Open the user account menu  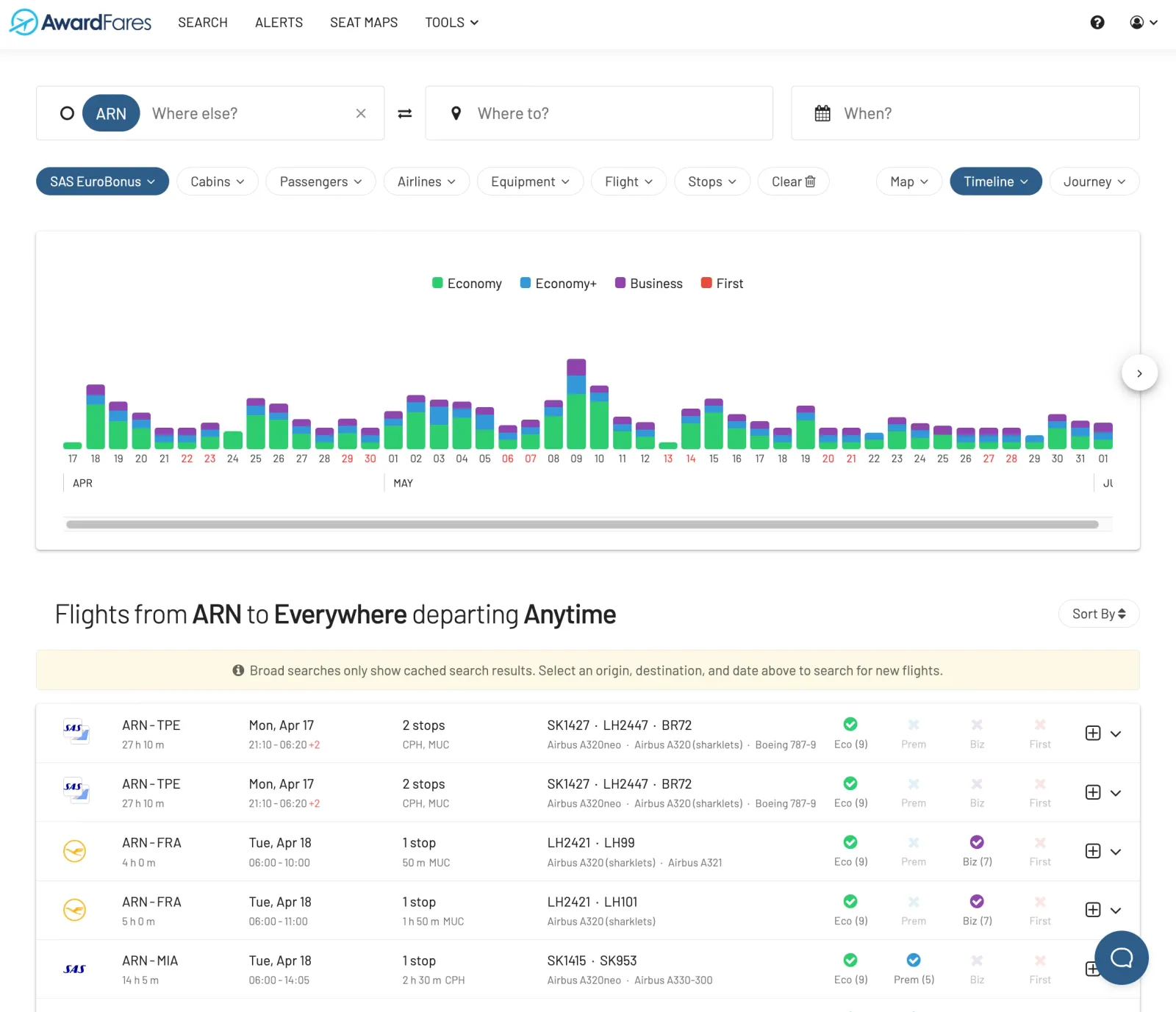click(x=1144, y=22)
